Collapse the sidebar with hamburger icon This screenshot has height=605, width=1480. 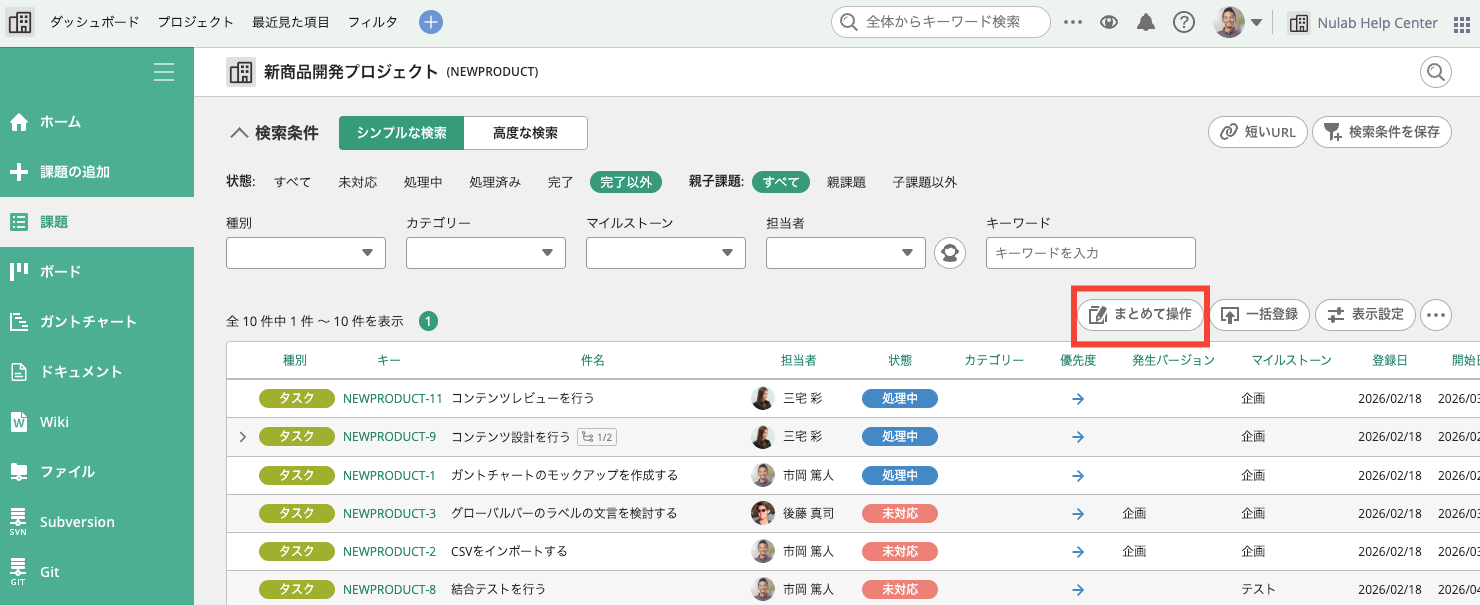(164, 72)
